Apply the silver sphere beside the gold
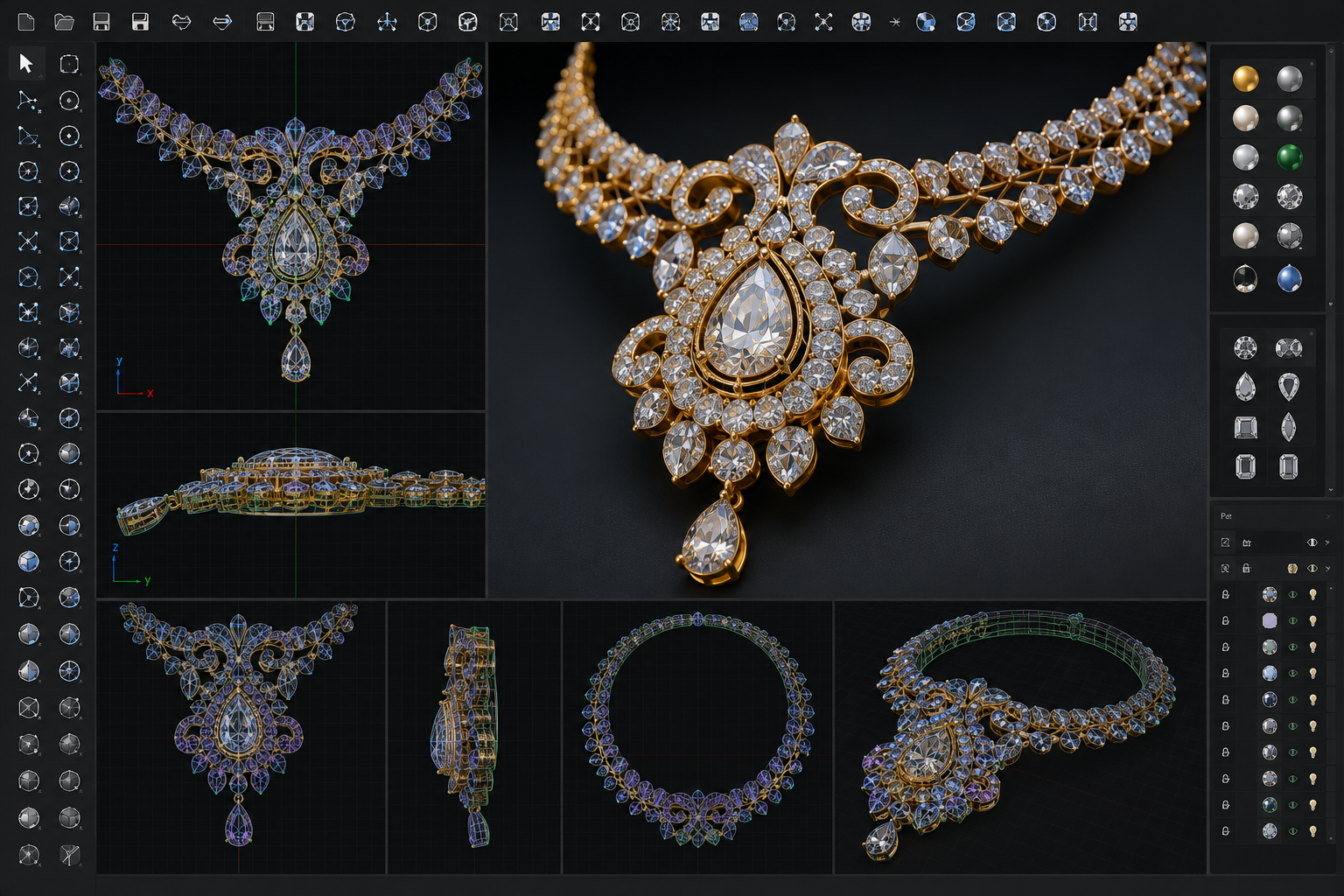 click(1289, 79)
